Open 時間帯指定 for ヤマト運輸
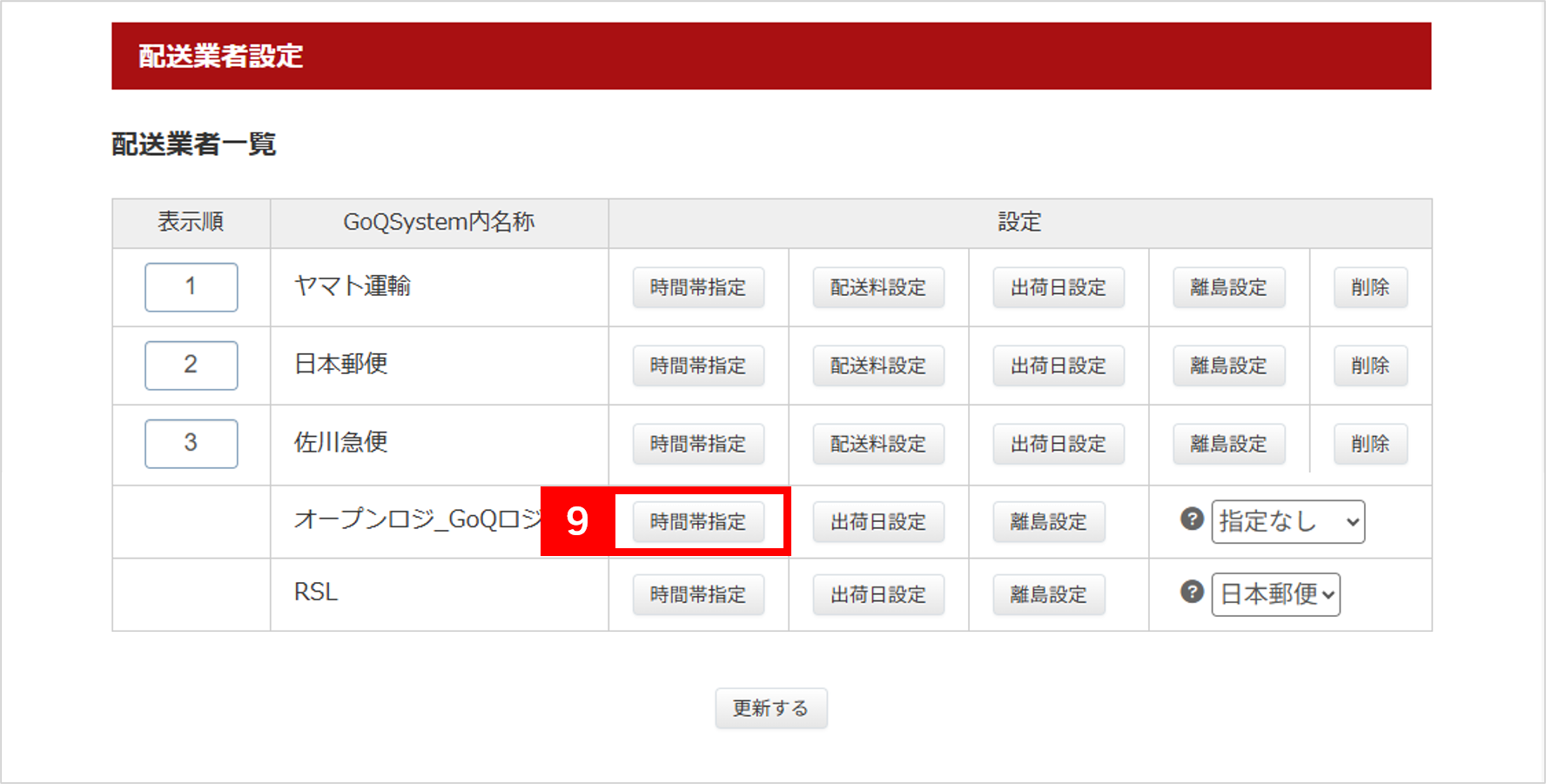 coord(698,288)
